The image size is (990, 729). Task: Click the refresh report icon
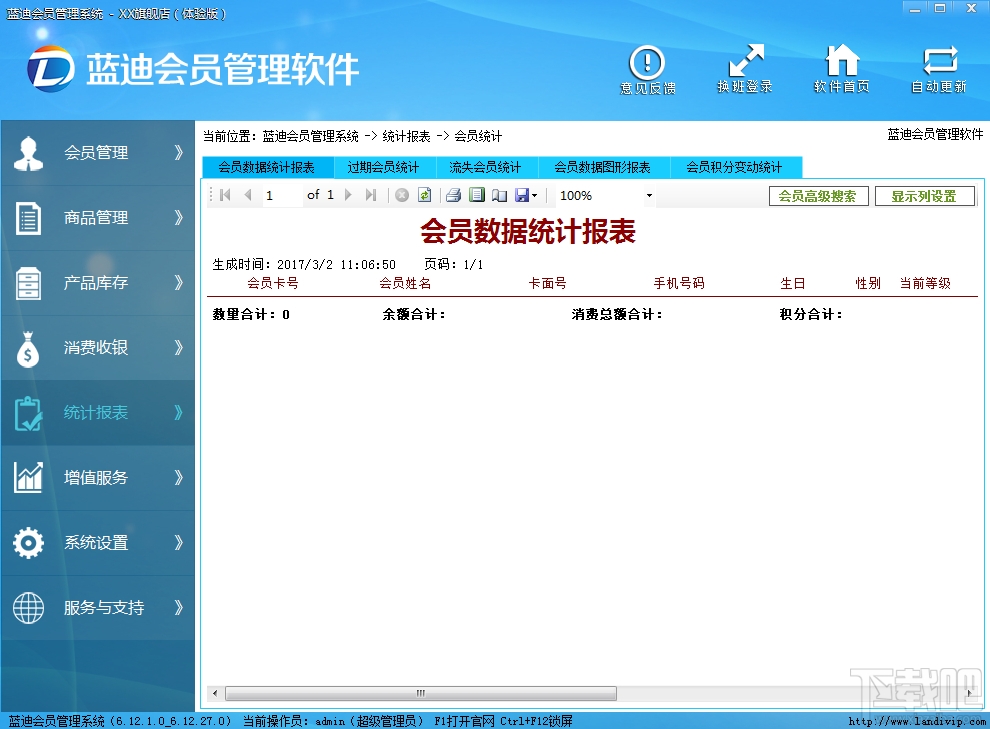point(424,195)
